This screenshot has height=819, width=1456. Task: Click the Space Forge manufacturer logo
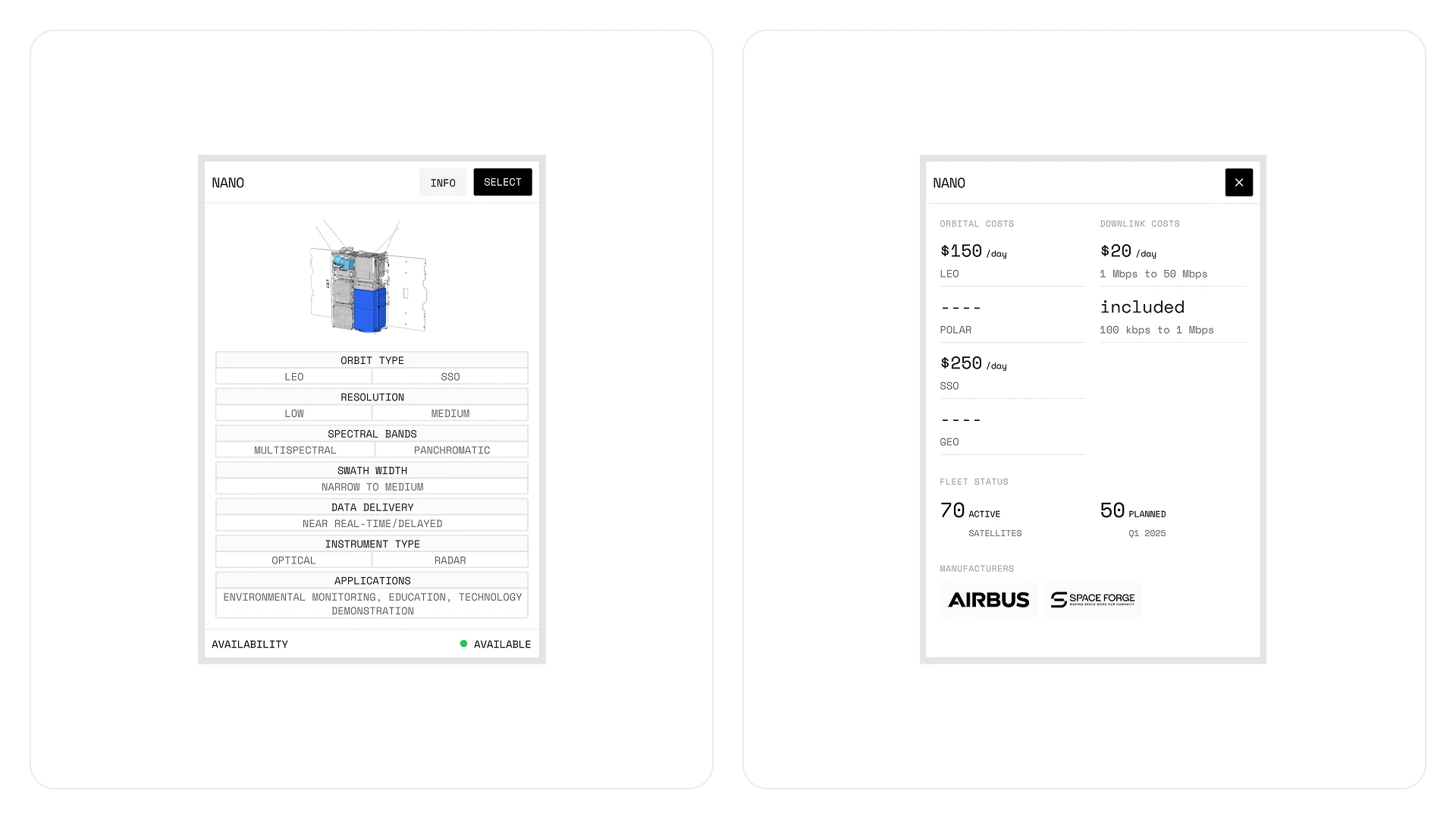pyautogui.click(x=1093, y=600)
